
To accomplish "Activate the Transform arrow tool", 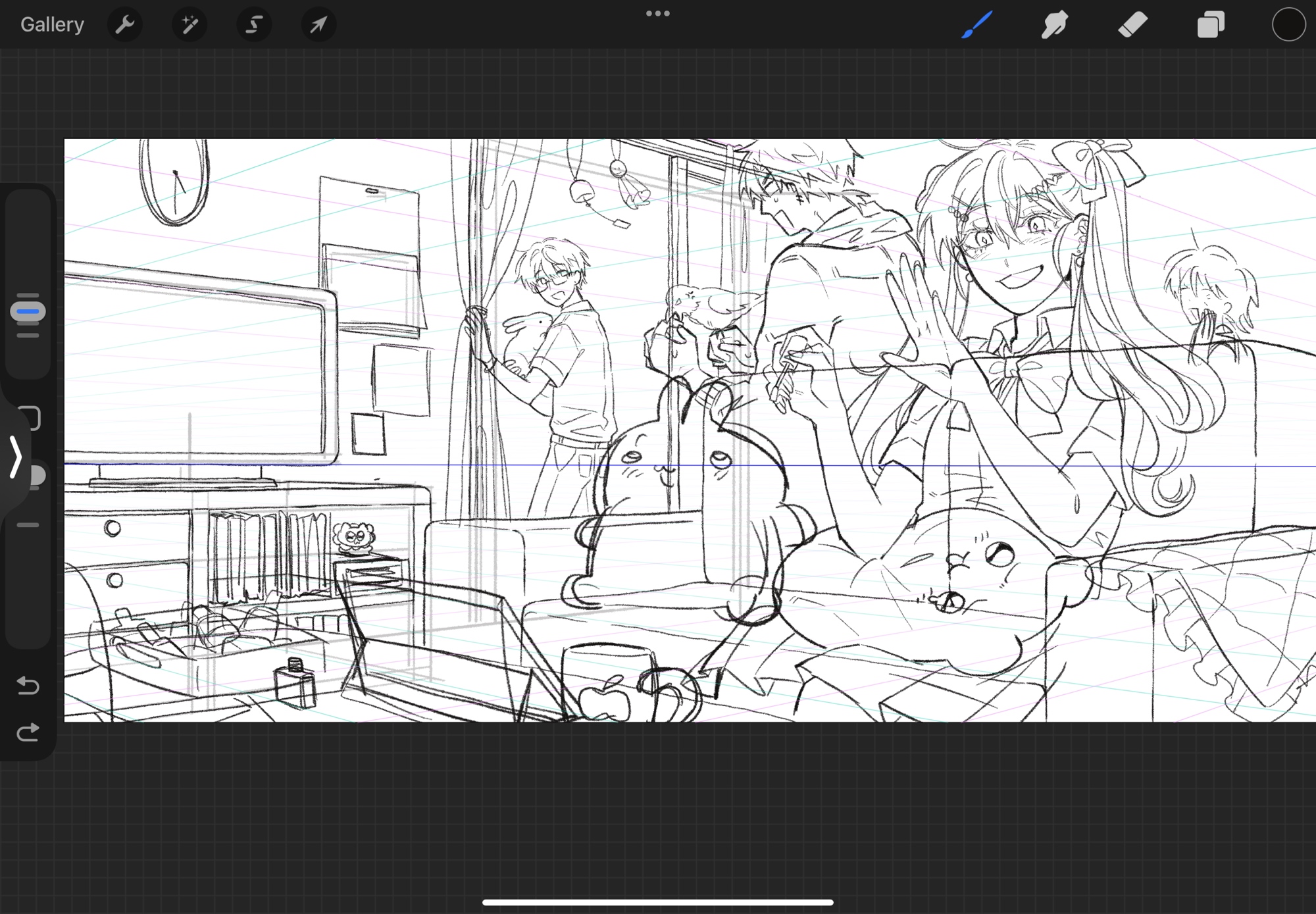I will [318, 25].
